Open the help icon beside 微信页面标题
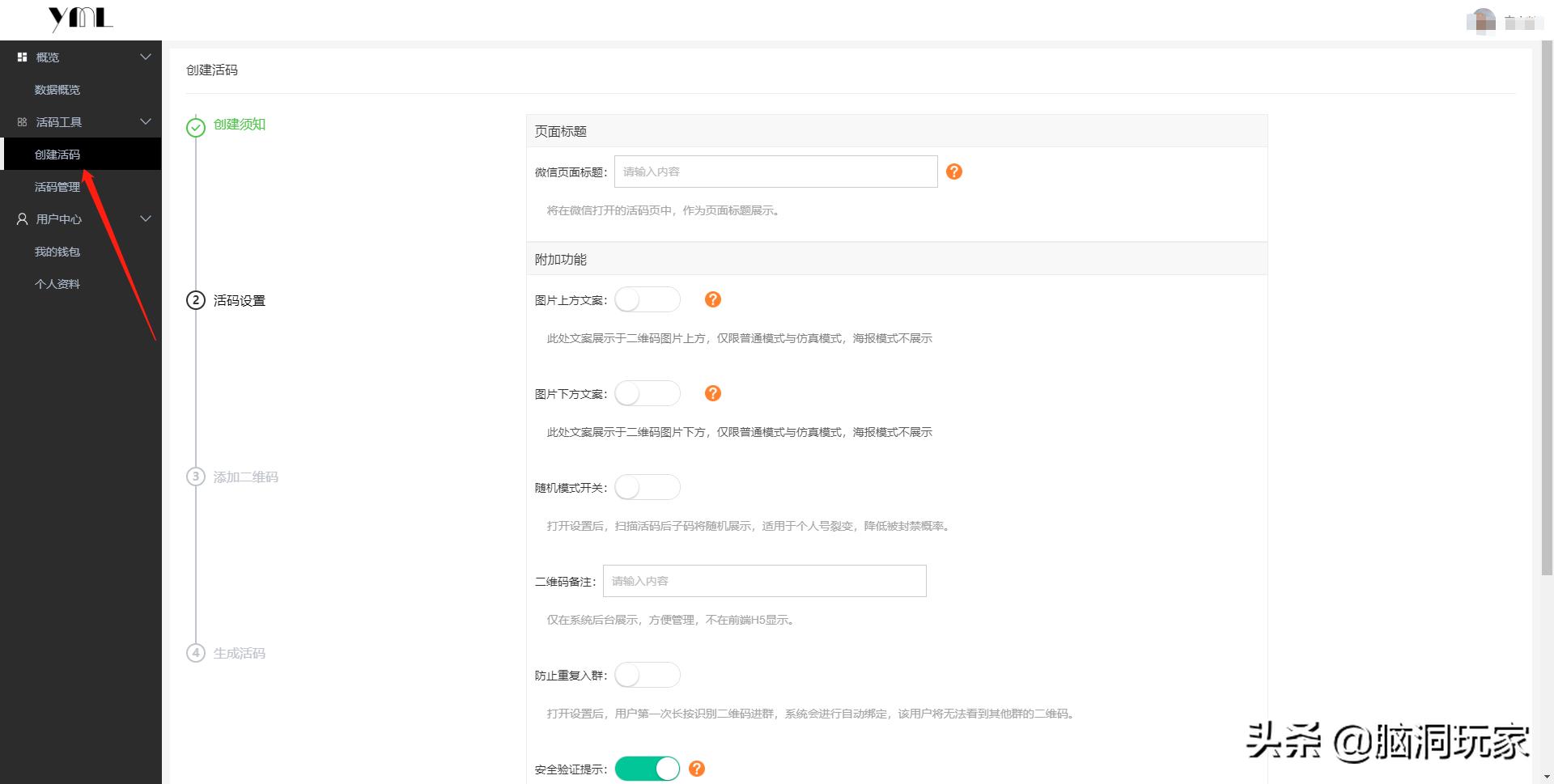The height and width of the screenshot is (784, 1554). pos(954,172)
